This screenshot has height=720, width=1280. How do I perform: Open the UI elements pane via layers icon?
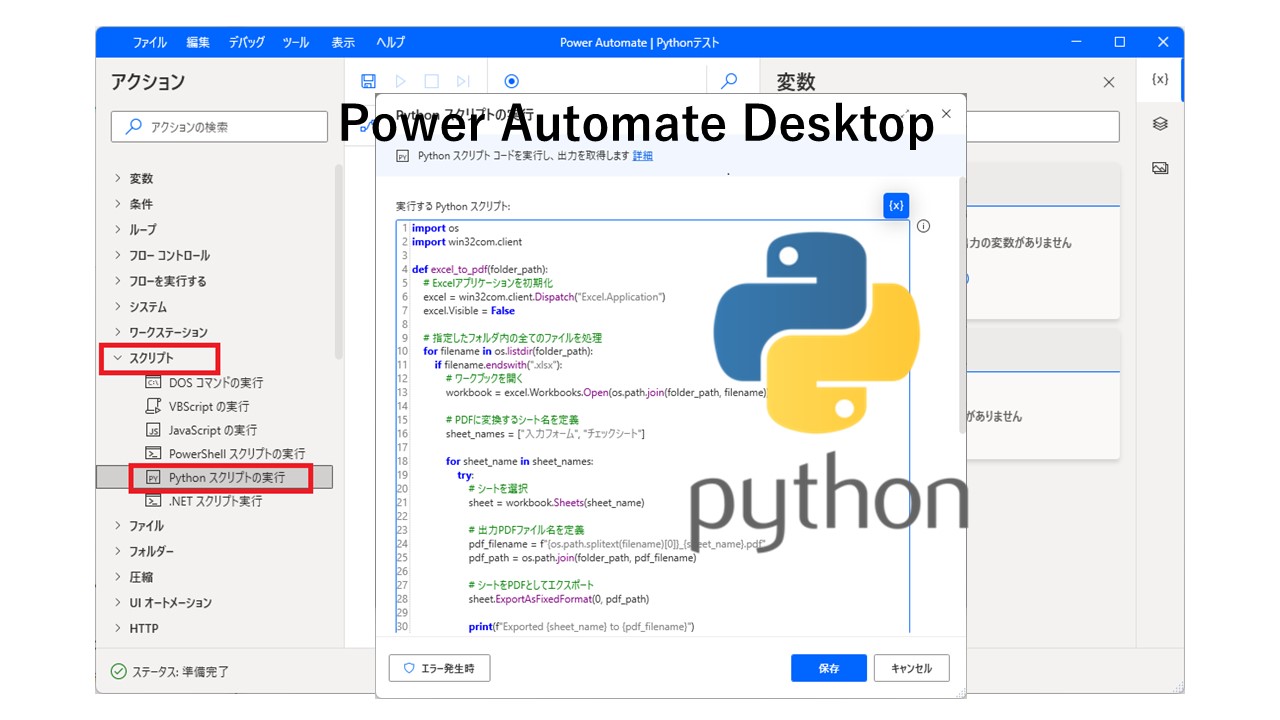[x=1159, y=124]
